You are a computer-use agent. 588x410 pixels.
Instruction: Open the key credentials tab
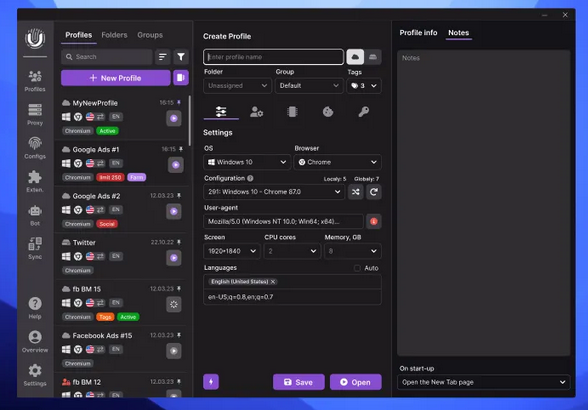click(363, 111)
